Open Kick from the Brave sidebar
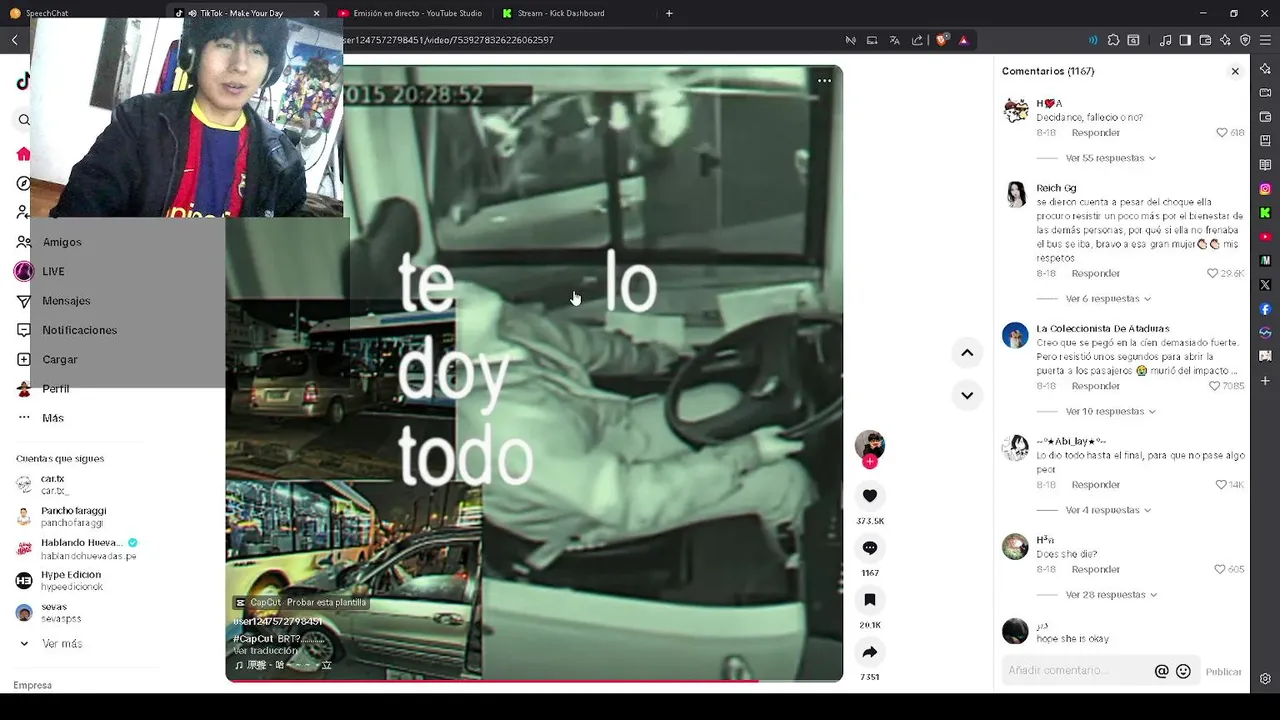 click(1265, 213)
